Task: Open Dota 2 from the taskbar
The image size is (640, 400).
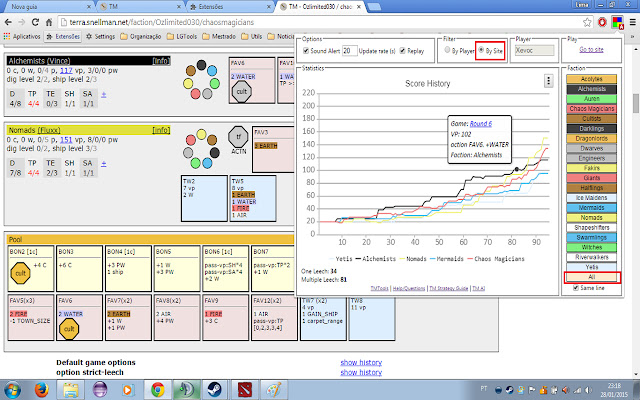Action: (244, 390)
